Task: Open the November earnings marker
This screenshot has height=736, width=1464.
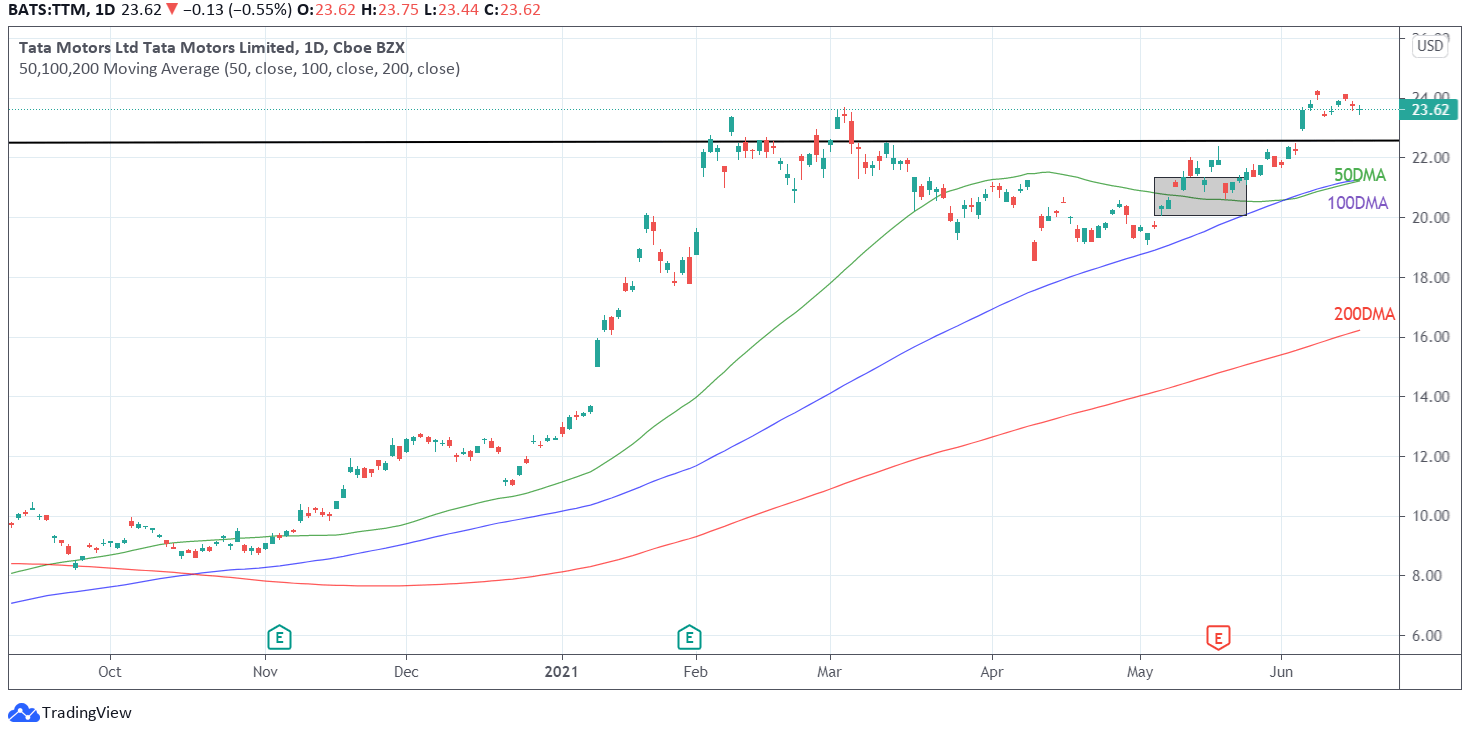Action: pyautogui.click(x=279, y=636)
